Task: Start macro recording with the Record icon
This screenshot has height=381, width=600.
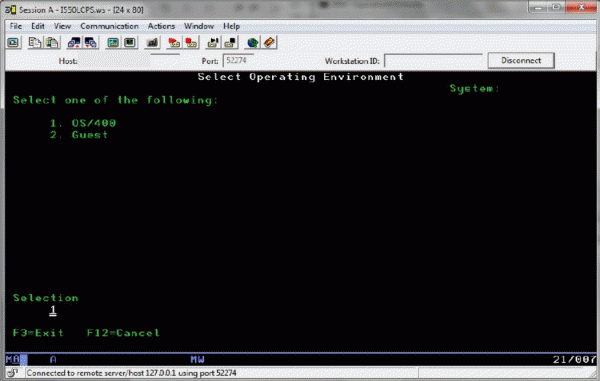Action: coord(174,42)
